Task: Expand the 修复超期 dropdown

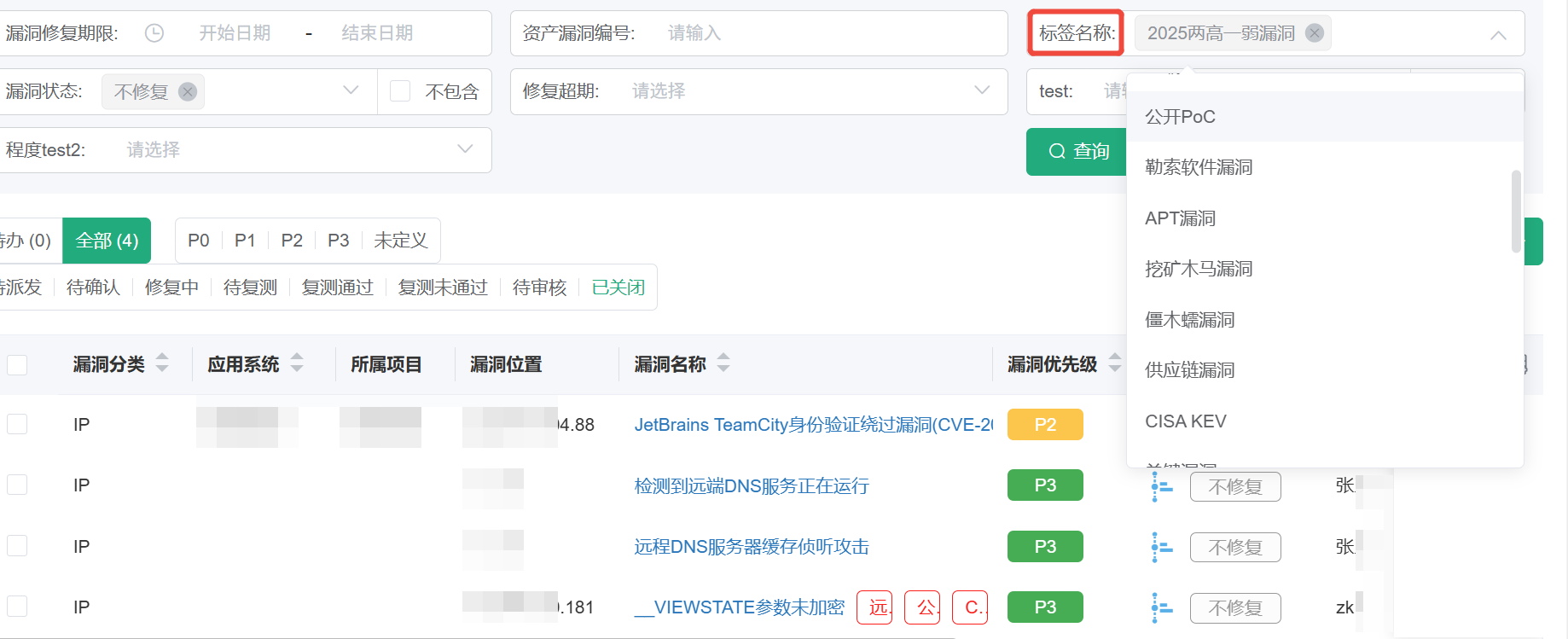Action: [982, 90]
